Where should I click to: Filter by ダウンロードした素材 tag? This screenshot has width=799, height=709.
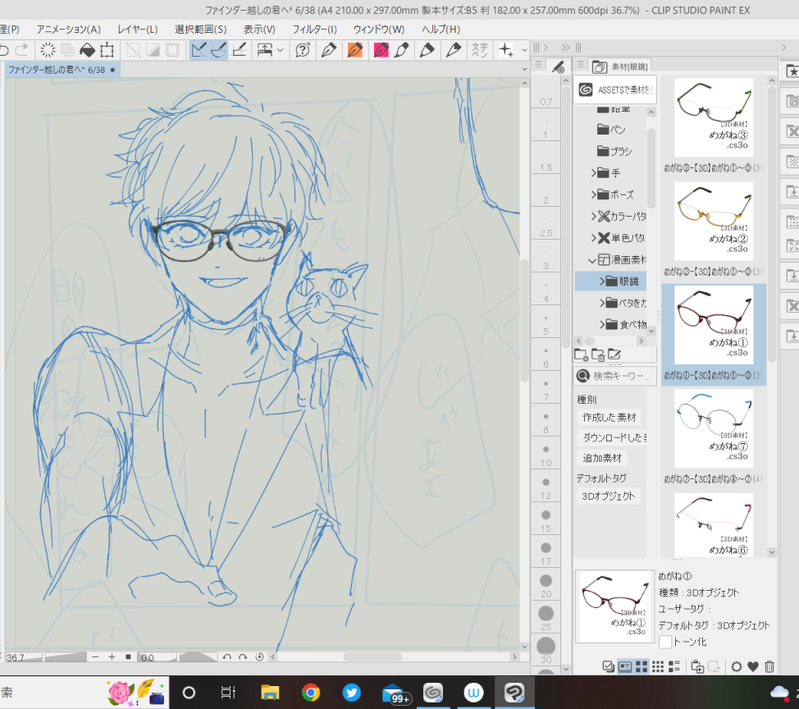click(612, 437)
